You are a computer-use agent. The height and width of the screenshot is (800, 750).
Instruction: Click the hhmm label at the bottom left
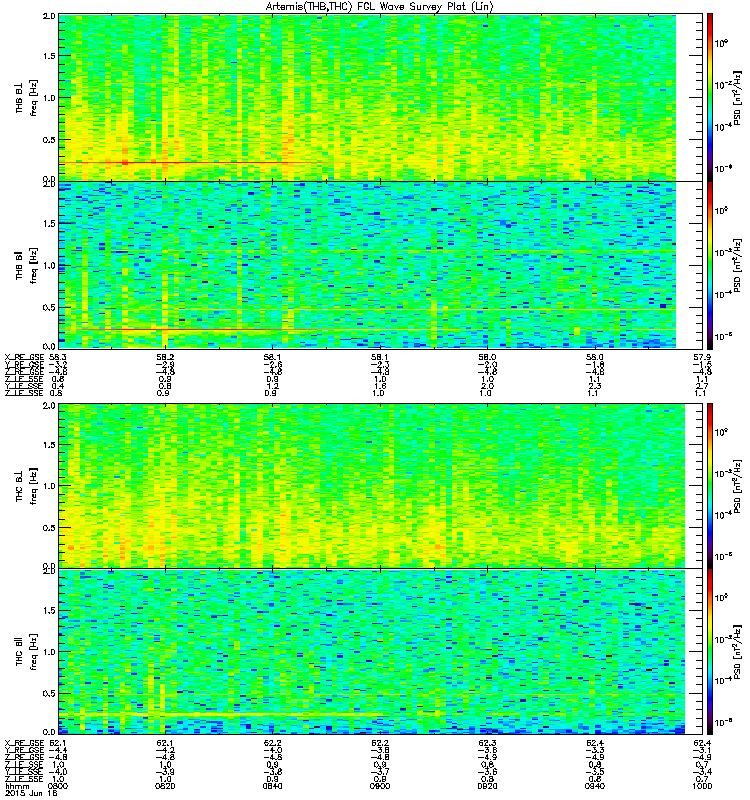(x=17, y=786)
